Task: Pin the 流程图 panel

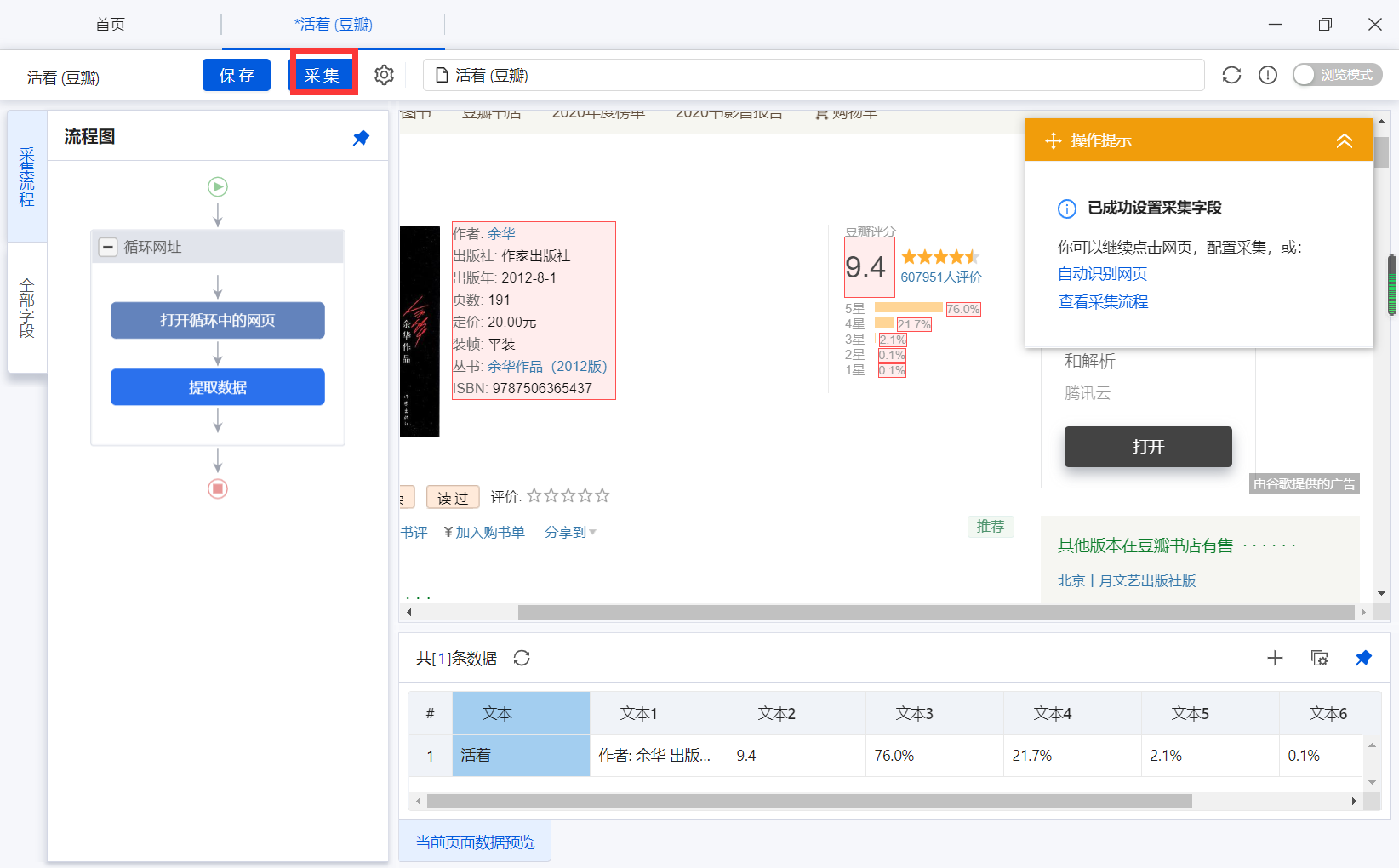Action: click(x=361, y=138)
